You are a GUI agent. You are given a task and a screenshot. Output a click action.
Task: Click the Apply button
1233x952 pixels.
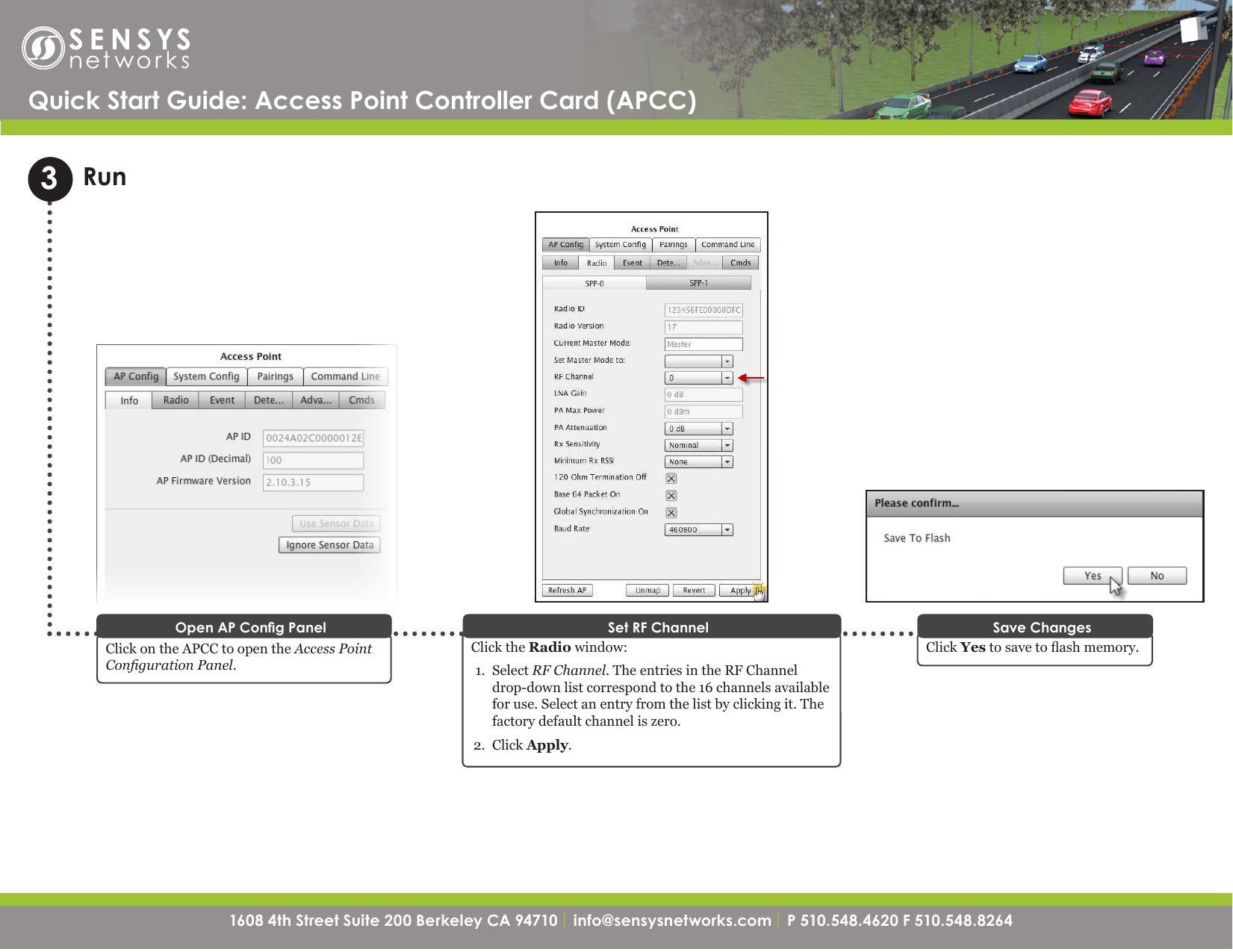[740, 590]
